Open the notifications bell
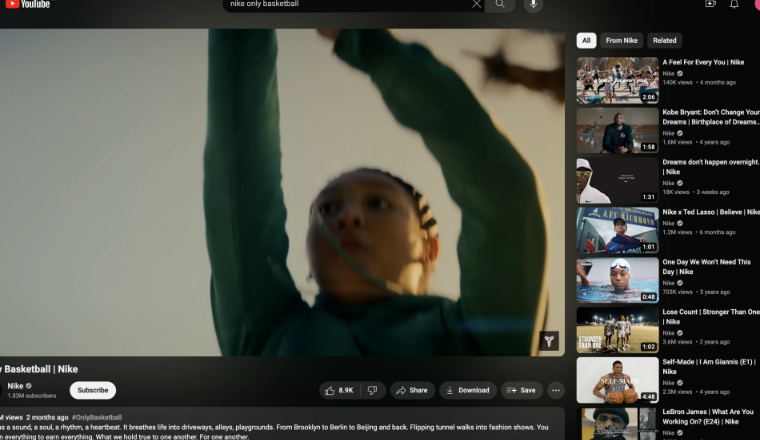This screenshot has height=440, width=760. pos(734,4)
